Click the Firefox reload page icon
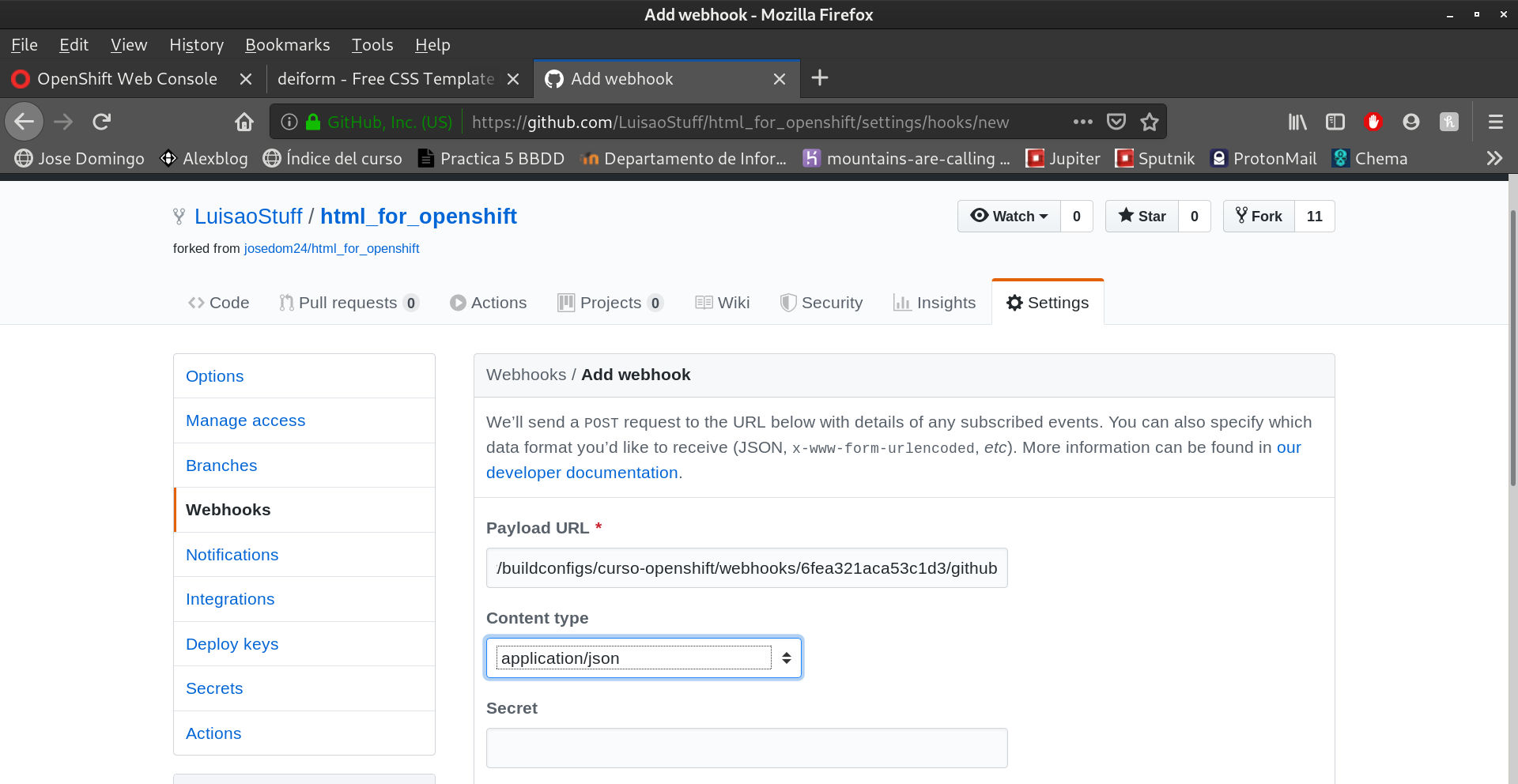Image resolution: width=1518 pixels, height=784 pixels. pyautogui.click(x=101, y=122)
